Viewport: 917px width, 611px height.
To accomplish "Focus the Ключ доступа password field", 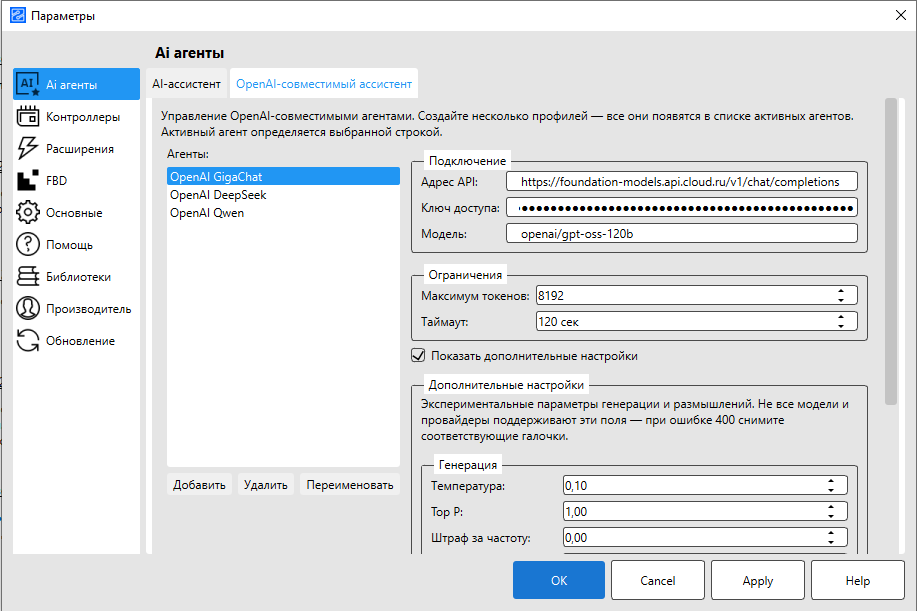I will click(682, 208).
